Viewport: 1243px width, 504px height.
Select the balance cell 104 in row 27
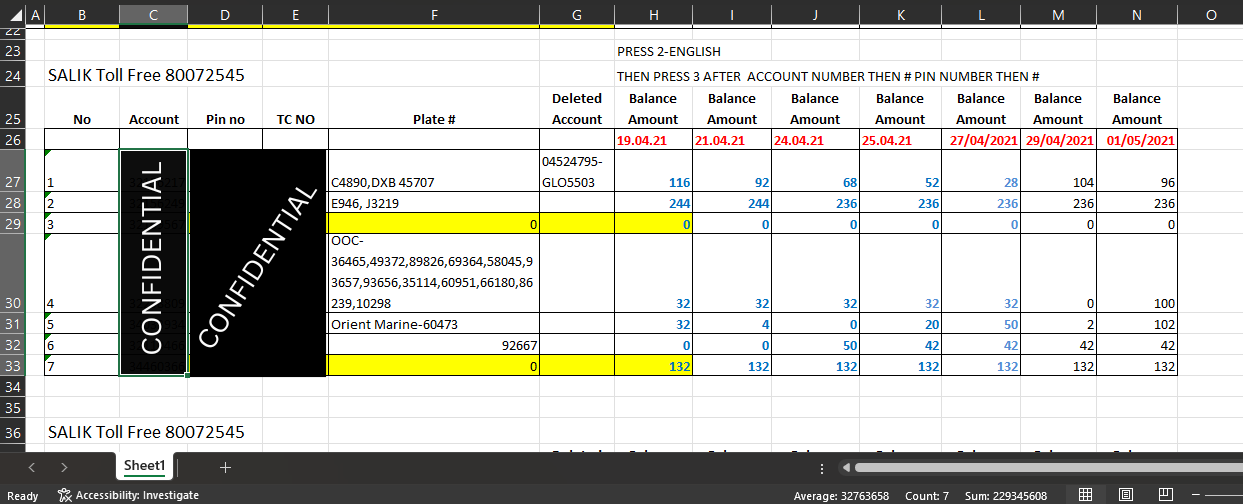[1058, 172]
